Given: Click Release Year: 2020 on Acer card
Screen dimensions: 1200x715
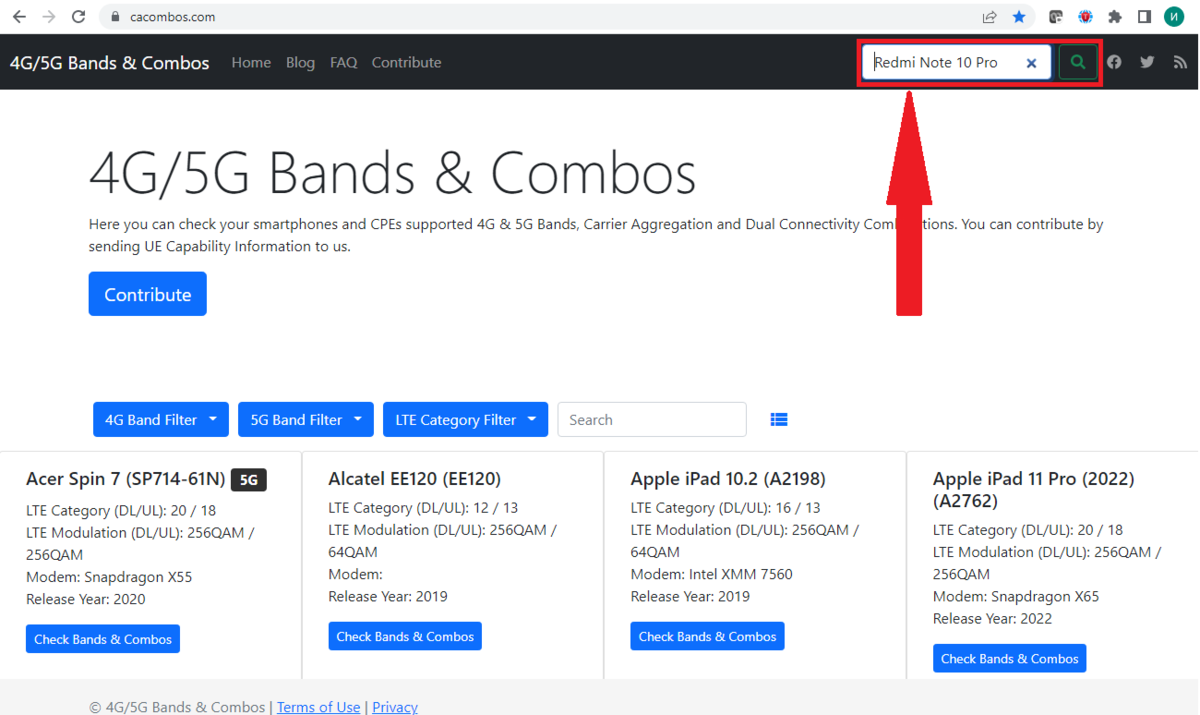Looking at the screenshot, I should click(x=86, y=599).
